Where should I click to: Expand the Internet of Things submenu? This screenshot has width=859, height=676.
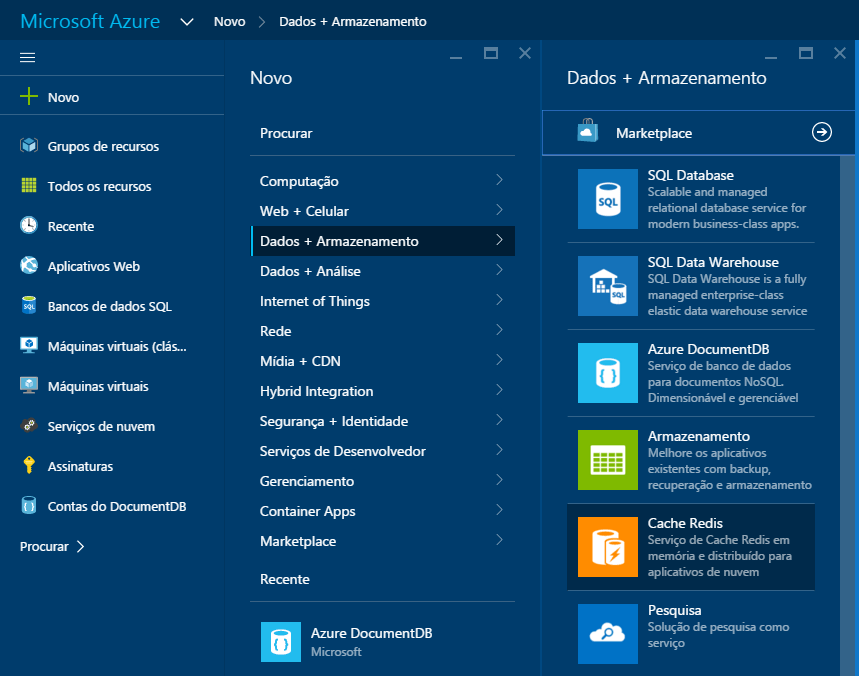[313, 301]
